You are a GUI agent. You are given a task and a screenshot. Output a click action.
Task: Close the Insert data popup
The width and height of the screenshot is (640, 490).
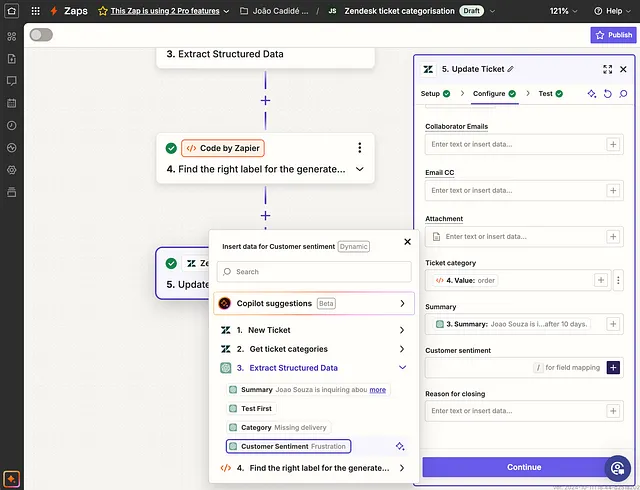(x=407, y=242)
